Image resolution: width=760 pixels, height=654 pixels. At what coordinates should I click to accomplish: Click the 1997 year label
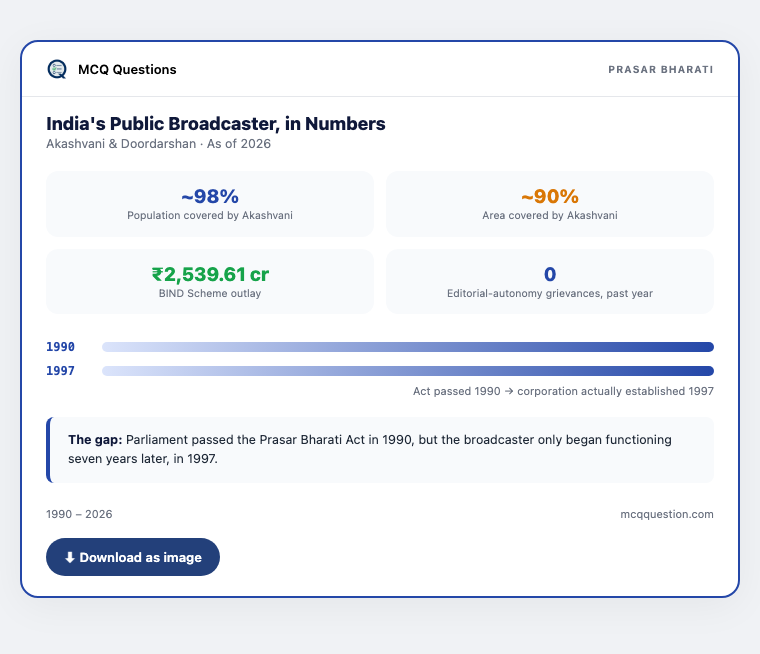click(61, 371)
